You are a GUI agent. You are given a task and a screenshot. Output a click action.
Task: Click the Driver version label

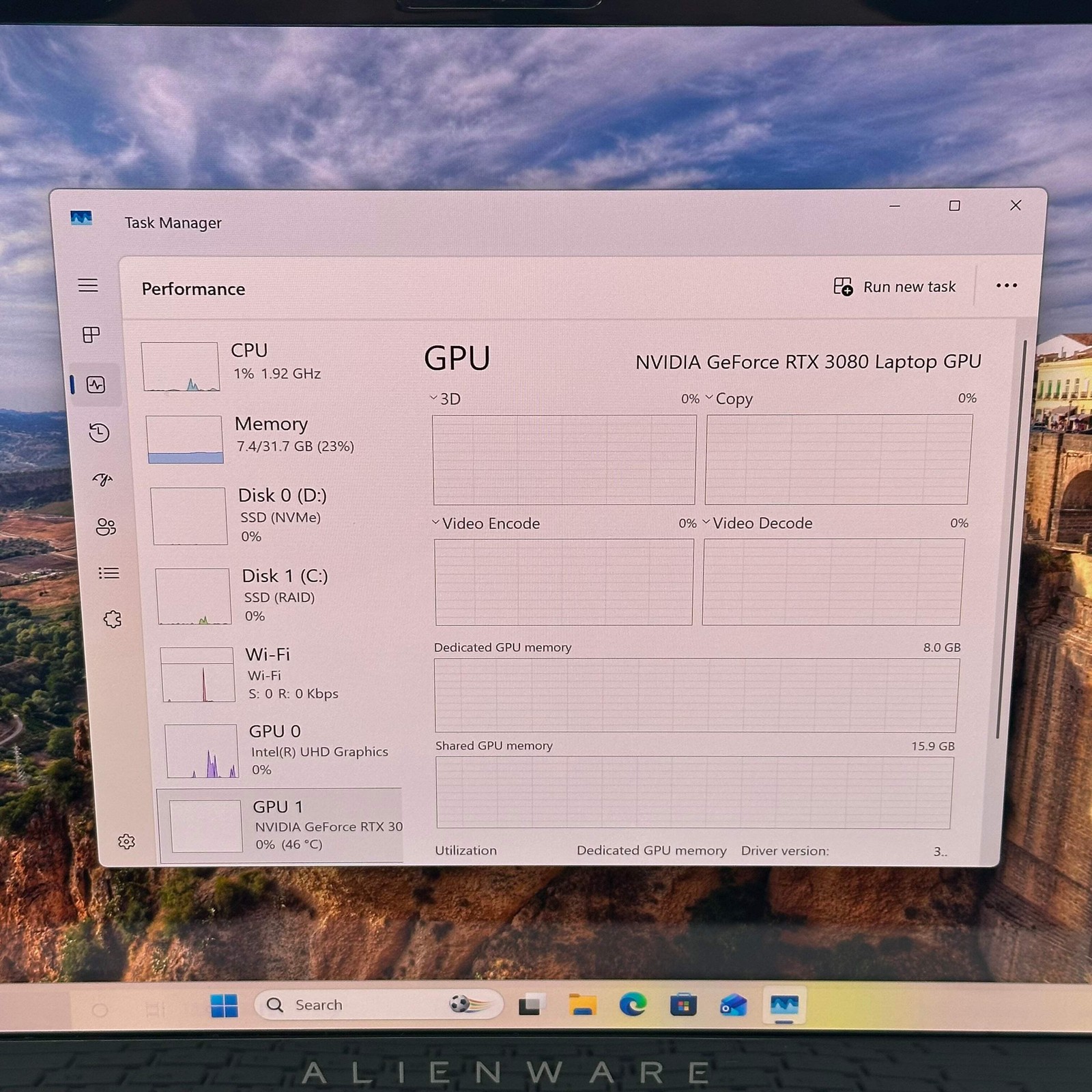[785, 850]
